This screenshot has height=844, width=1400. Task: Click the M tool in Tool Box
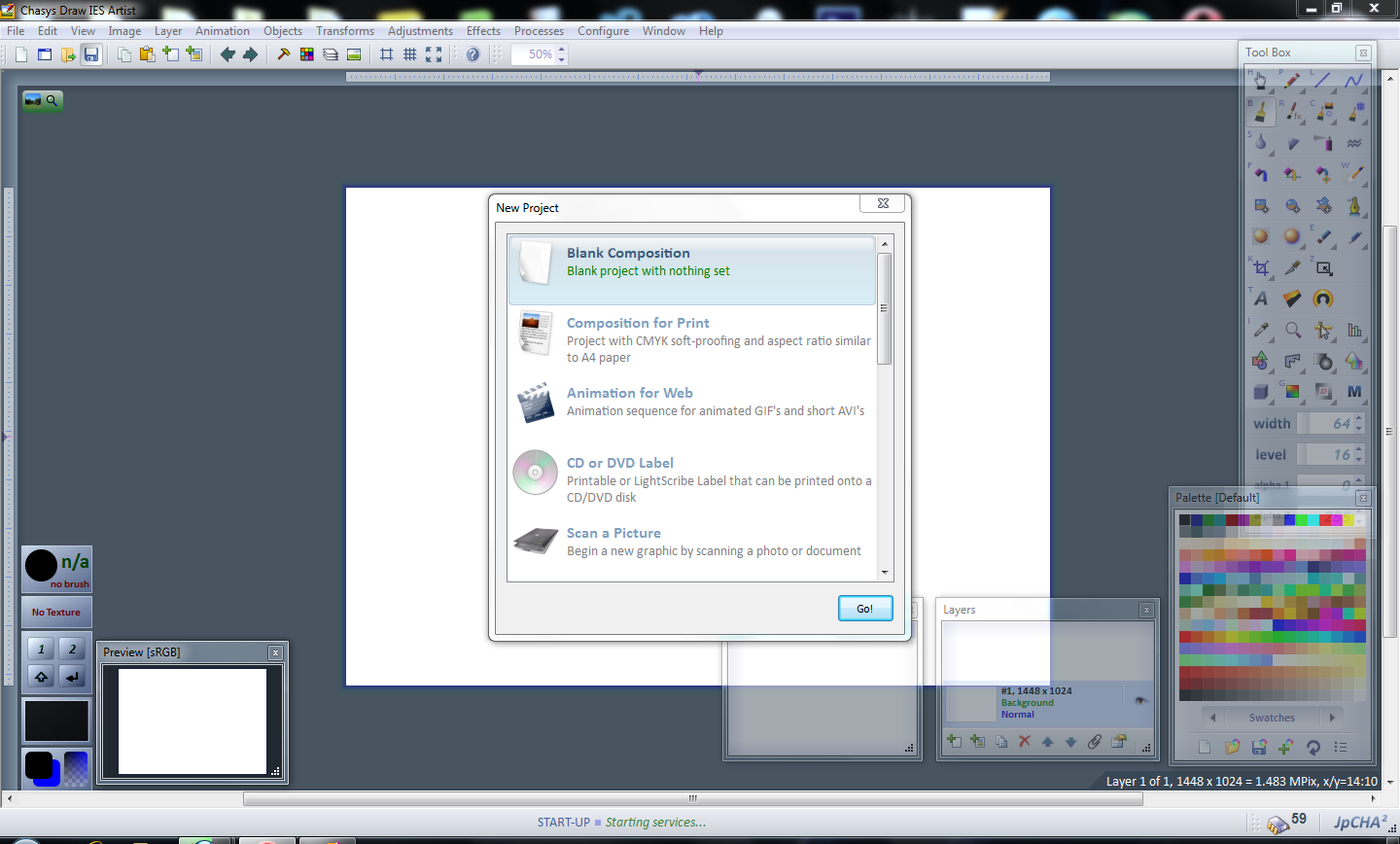click(x=1354, y=392)
